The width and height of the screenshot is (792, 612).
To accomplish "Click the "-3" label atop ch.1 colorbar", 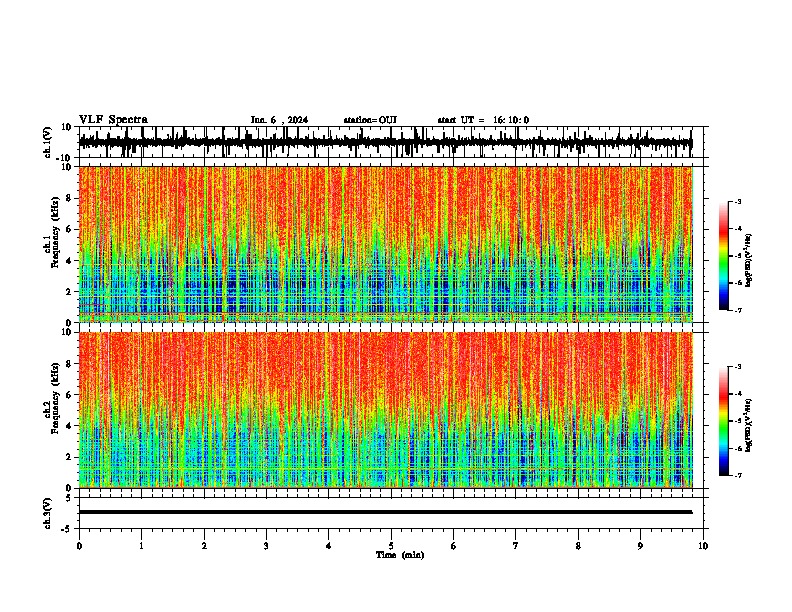I will 737,201.
